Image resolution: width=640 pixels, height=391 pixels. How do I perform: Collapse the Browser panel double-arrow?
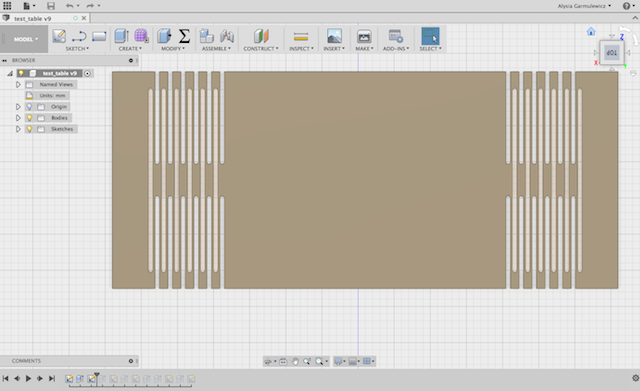click(4, 60)
